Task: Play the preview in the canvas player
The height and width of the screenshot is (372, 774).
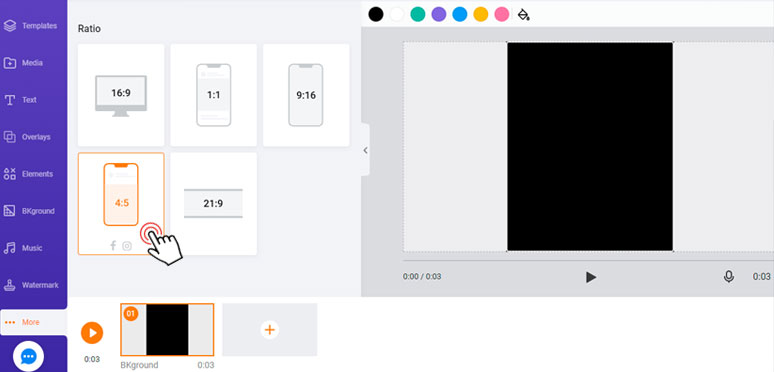Action: (590, 277)
